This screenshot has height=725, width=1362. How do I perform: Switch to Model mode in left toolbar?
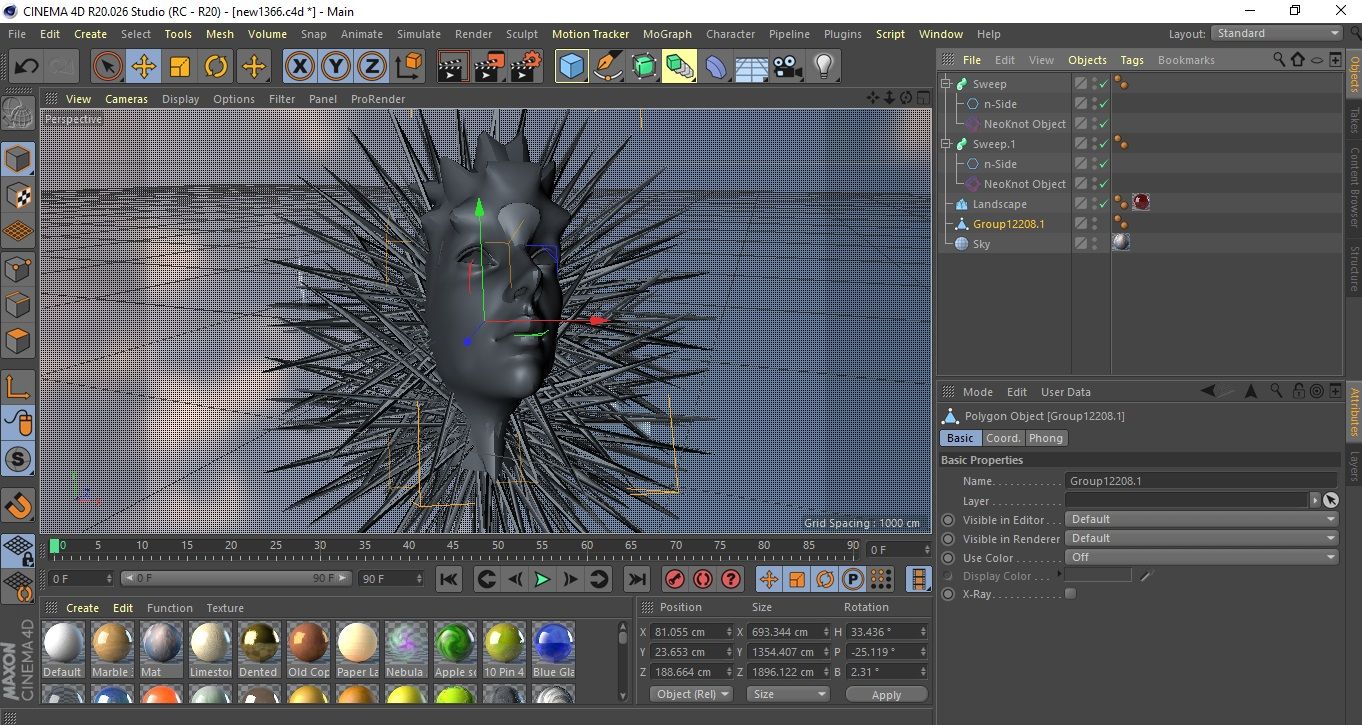point(18,159)
